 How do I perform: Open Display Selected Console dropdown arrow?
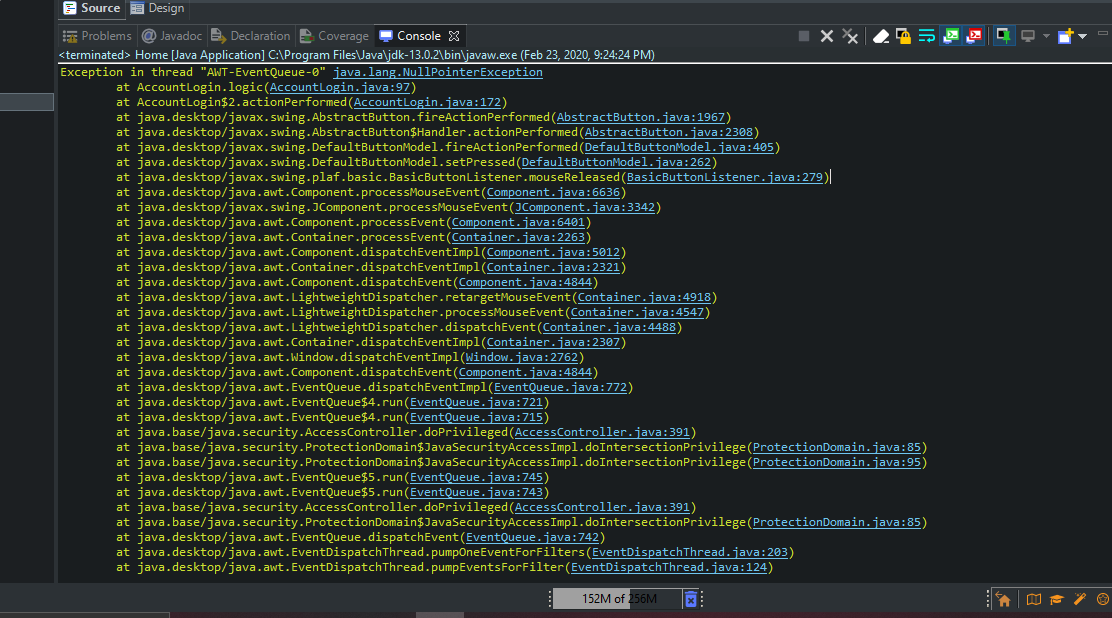pos(1046,36)
